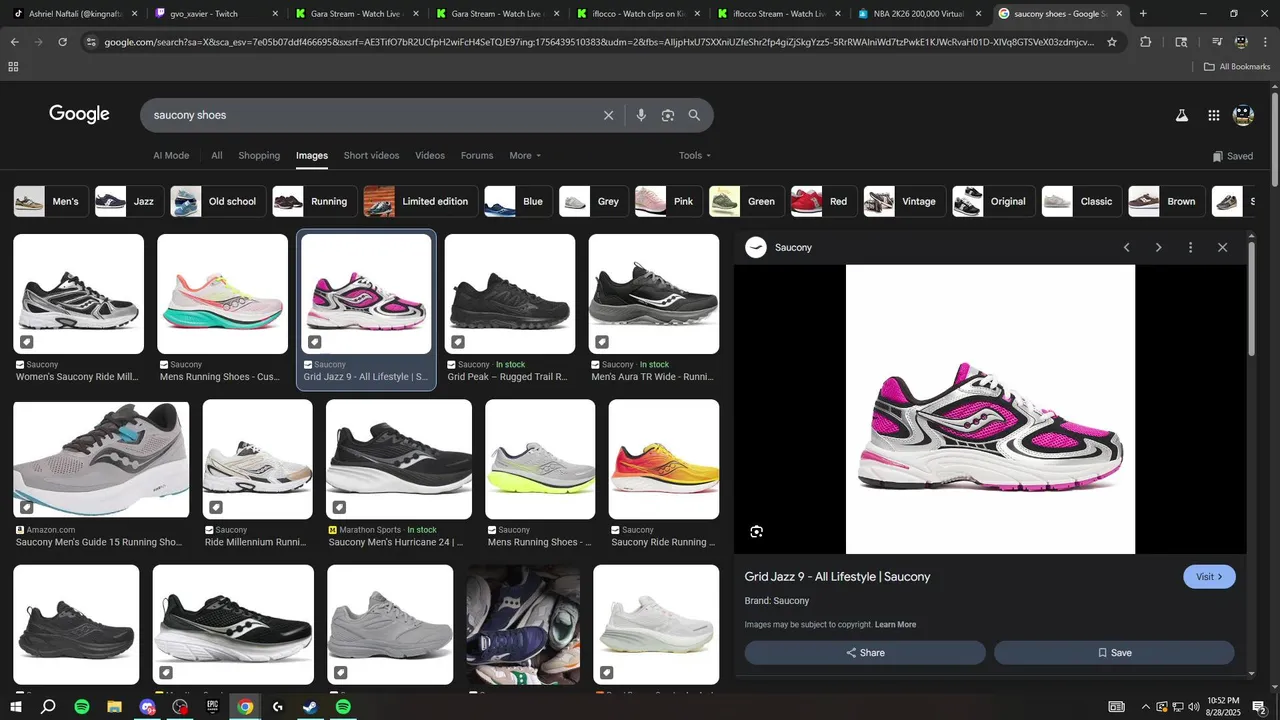The height and width of the screenshot is (720, 1280).
Task: Open the Chrome apps grid in bookmarks bar
Action: (x=13, y=67)
